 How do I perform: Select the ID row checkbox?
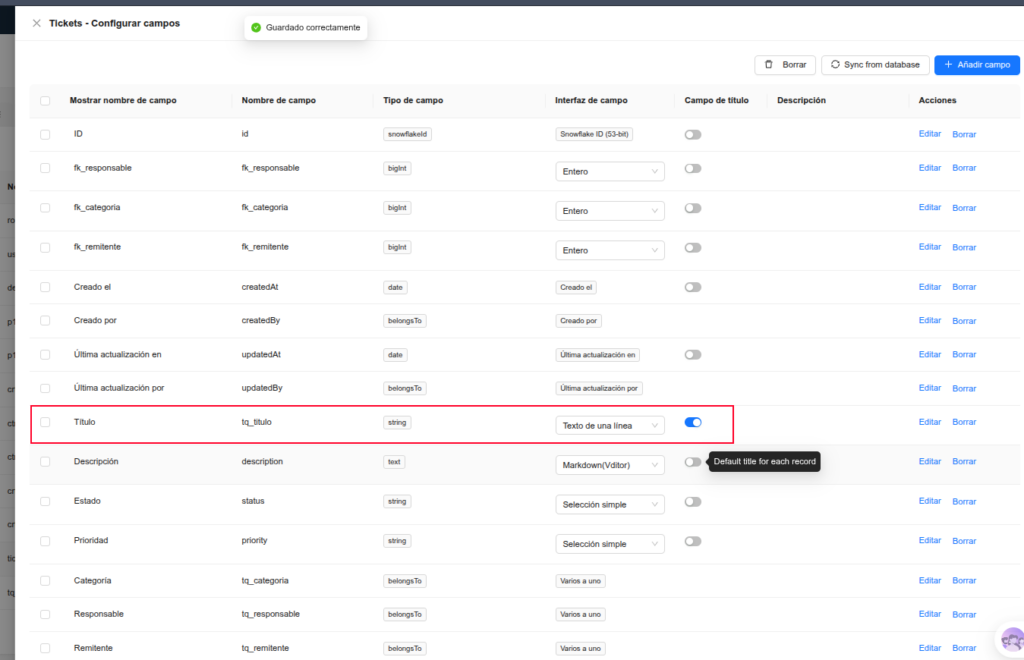point(45,134)
